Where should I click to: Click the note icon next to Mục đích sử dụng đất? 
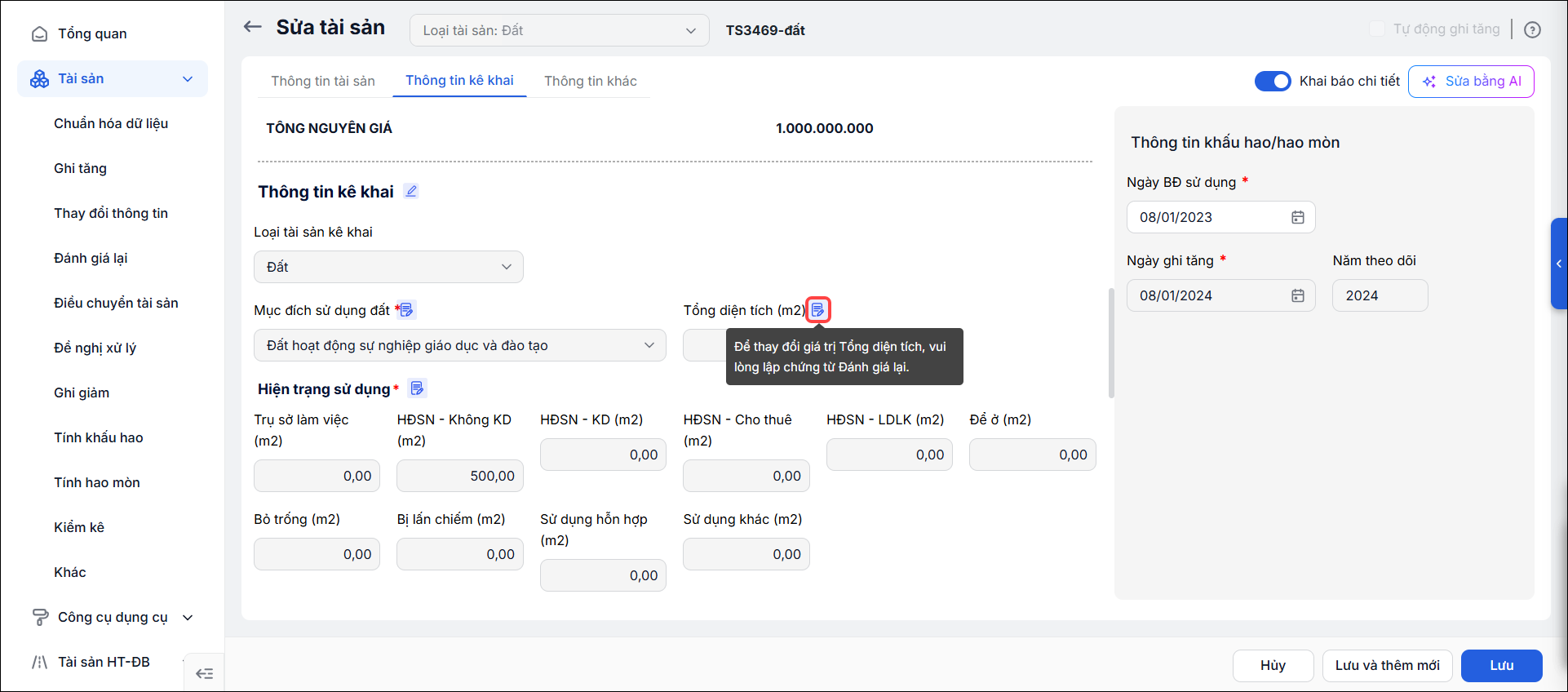(x=407, y=310)
